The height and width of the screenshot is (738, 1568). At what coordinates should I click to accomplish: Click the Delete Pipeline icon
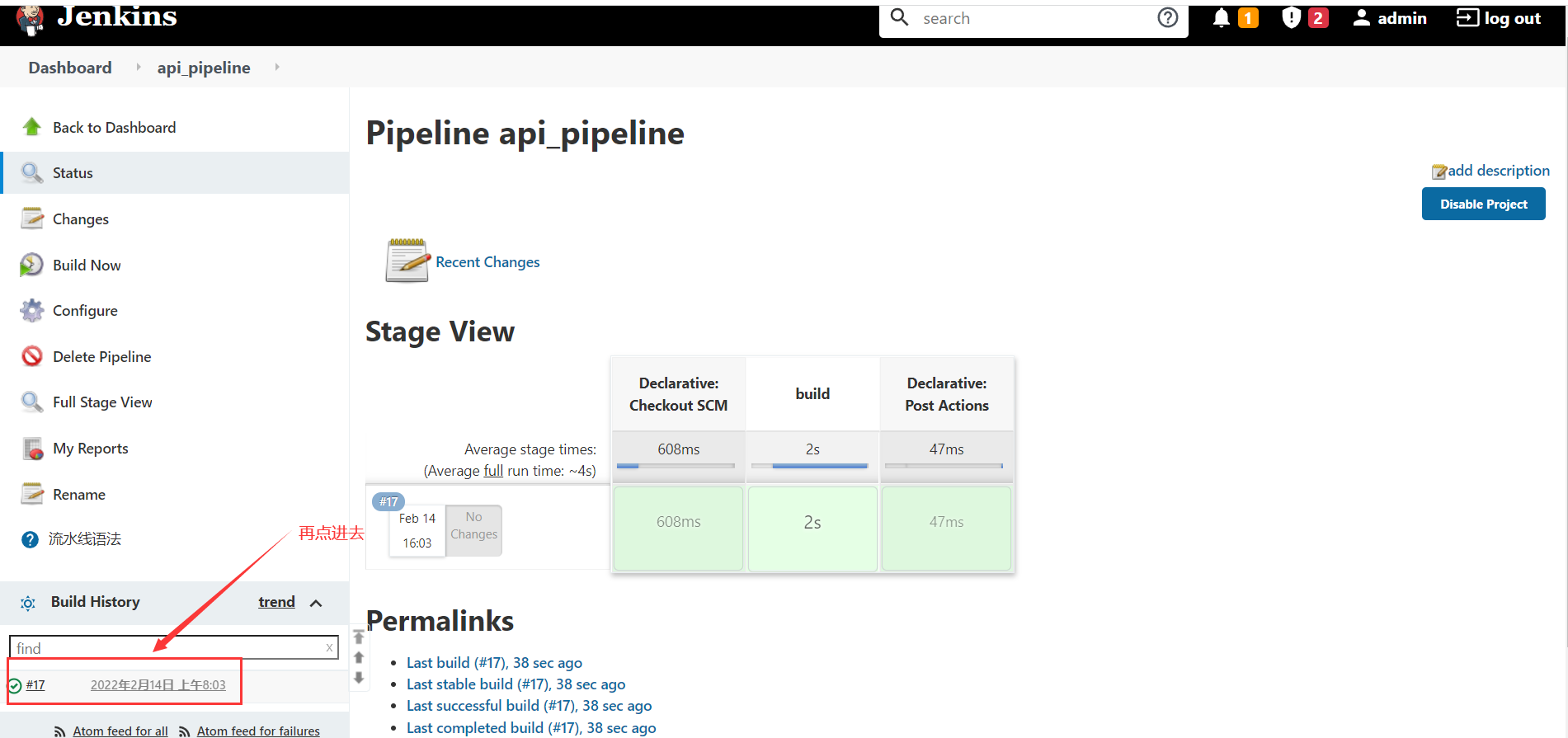pyautogui.click(x=31, y=356)
